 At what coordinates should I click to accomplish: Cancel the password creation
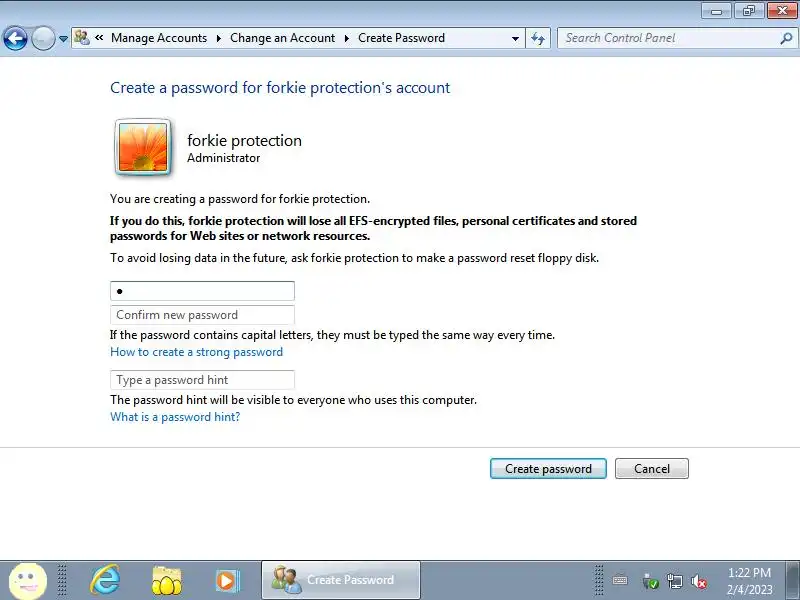652,468
